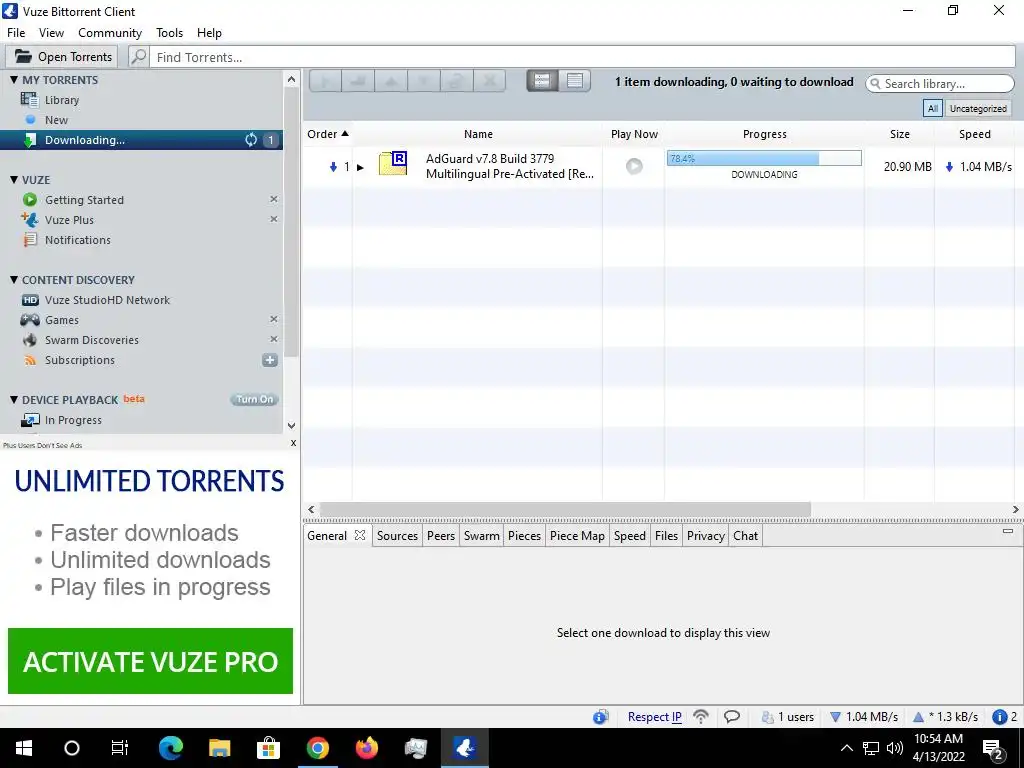Collapse the VUZE sidebar section
The image size is (1024, 768).
click(x=14, y=180)
